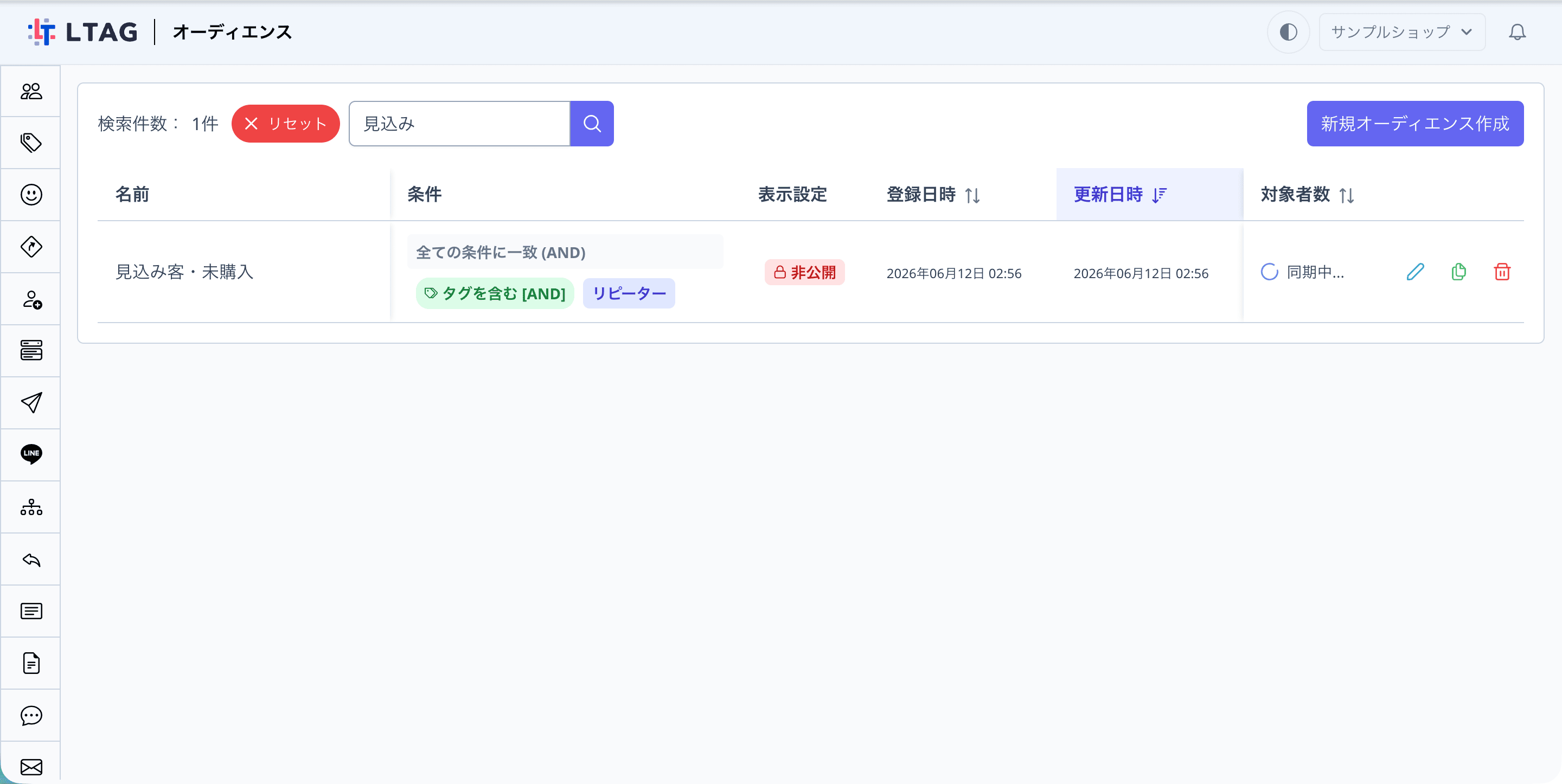
Task: Click 全ての条件に一致 (AND) label
Action: (501, 252)
